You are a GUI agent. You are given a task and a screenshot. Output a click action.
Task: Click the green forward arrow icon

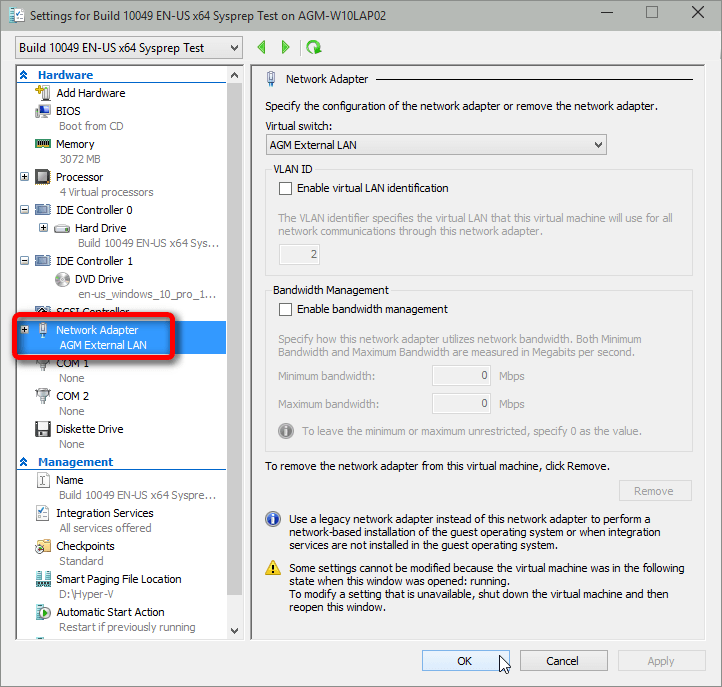(x=286, y=47)
